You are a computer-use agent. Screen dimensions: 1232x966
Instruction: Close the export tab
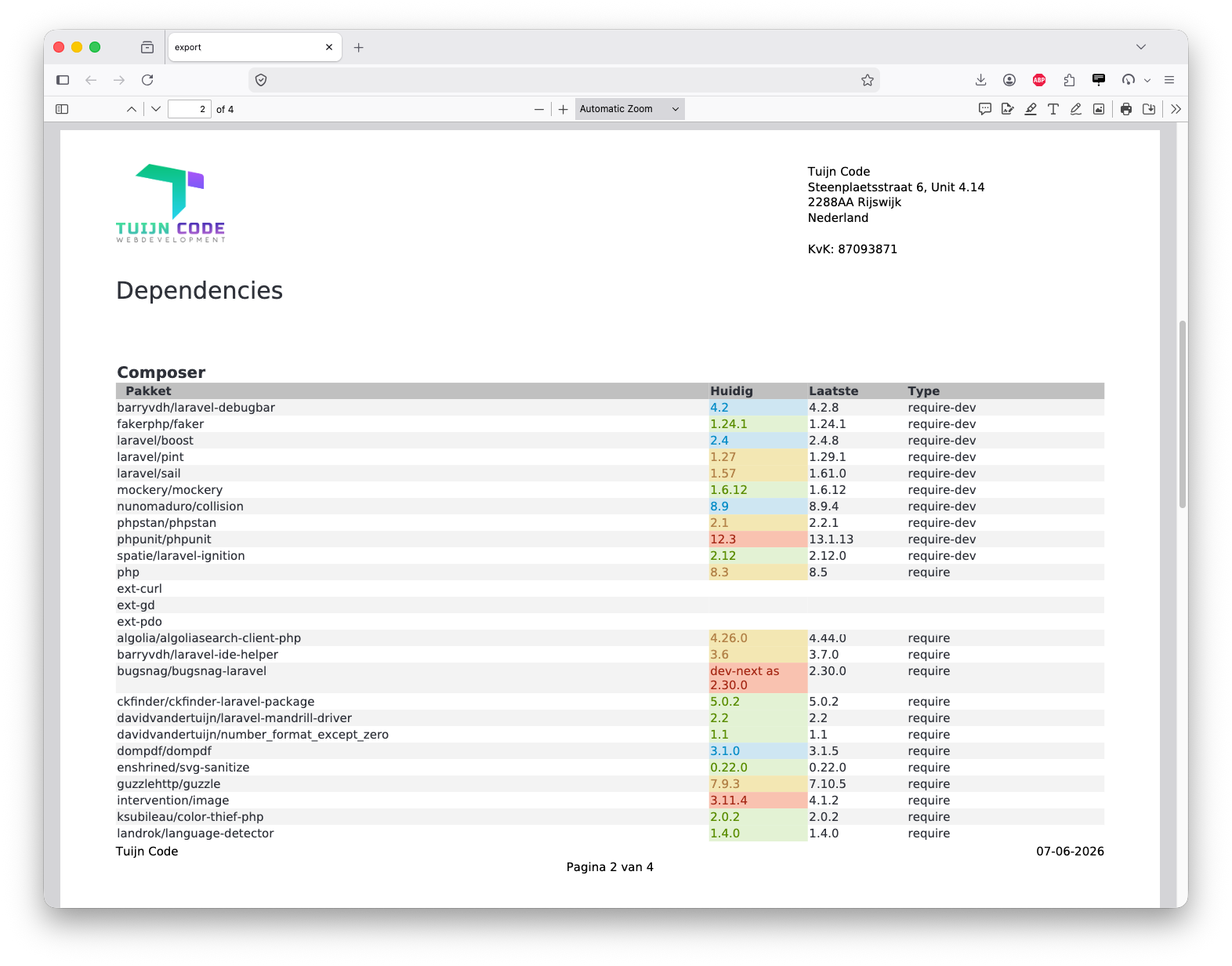coord(329,47)
